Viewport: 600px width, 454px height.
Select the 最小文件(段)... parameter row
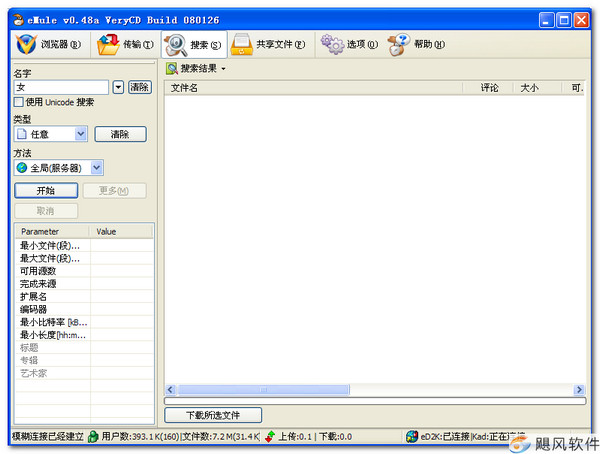coord(84,245)
